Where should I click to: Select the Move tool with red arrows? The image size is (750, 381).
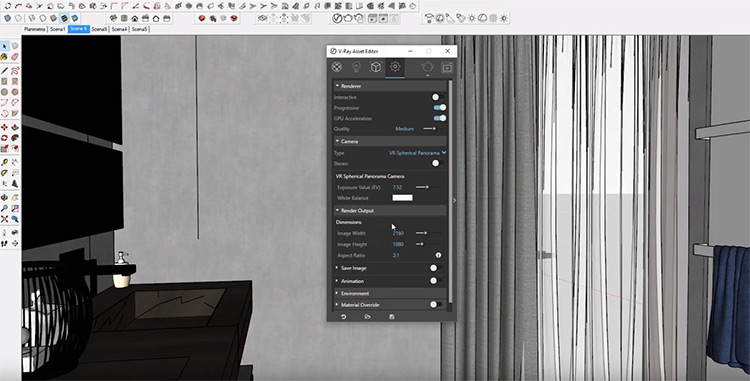[x=4, y=128]
